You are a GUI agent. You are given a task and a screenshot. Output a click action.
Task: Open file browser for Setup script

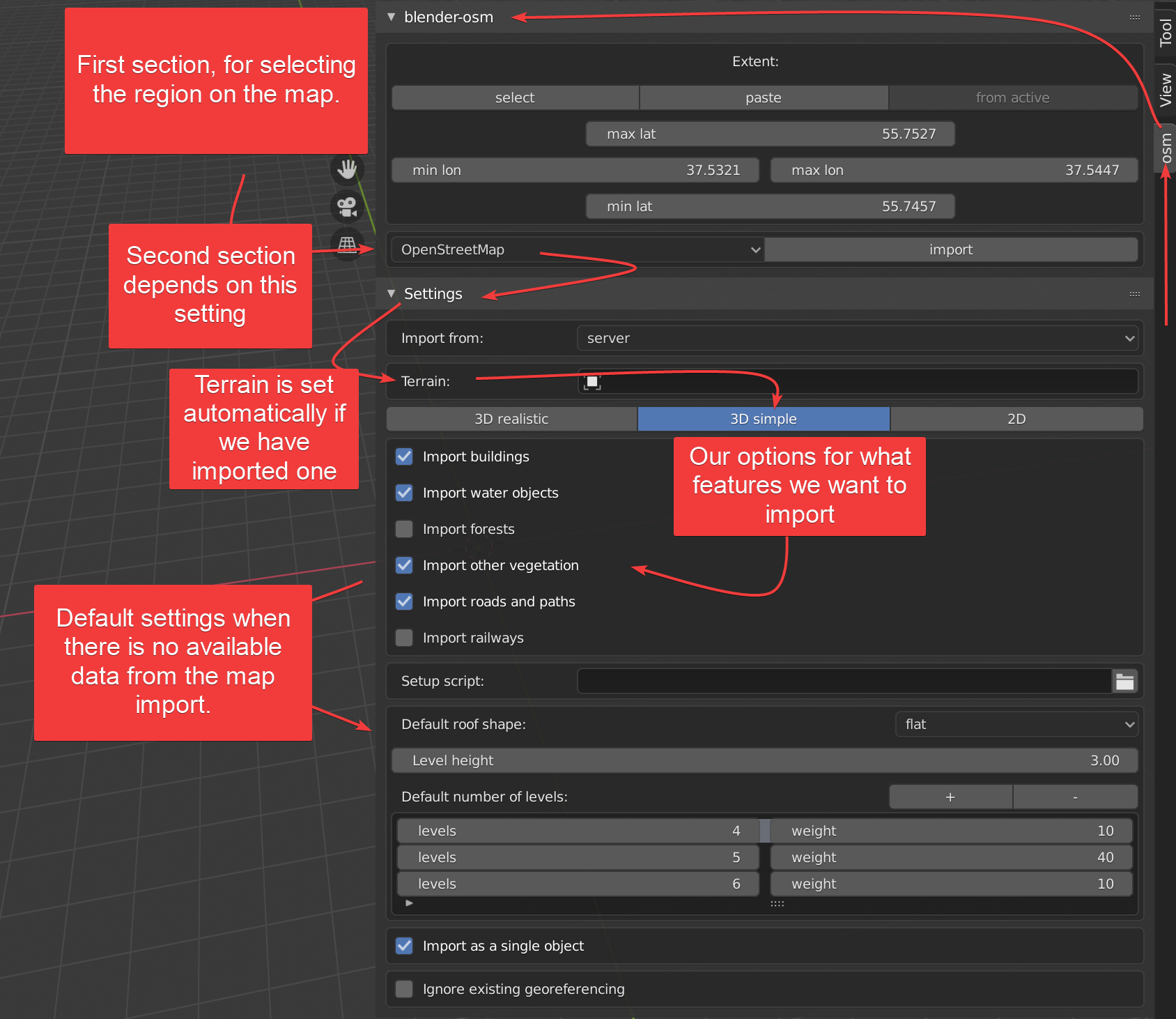[1124, 682]
